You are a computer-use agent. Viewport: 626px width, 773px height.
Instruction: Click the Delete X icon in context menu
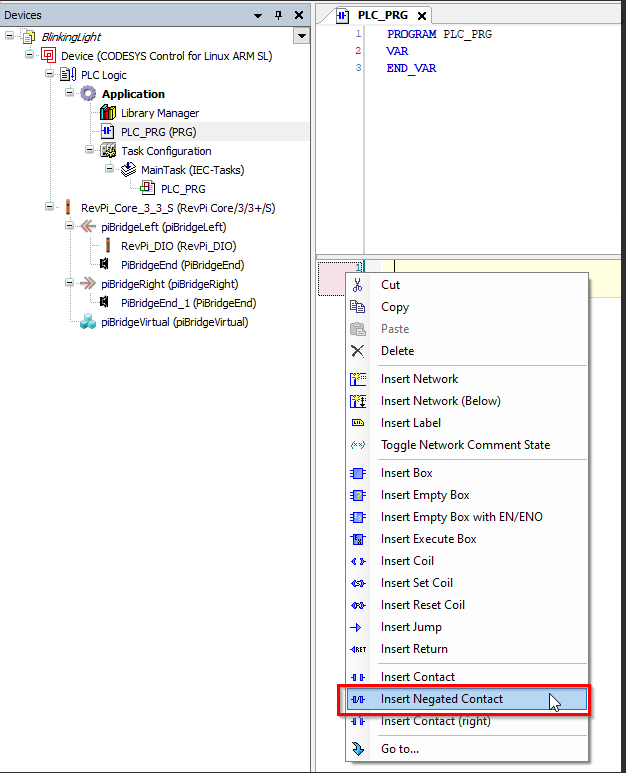[358, 351]
